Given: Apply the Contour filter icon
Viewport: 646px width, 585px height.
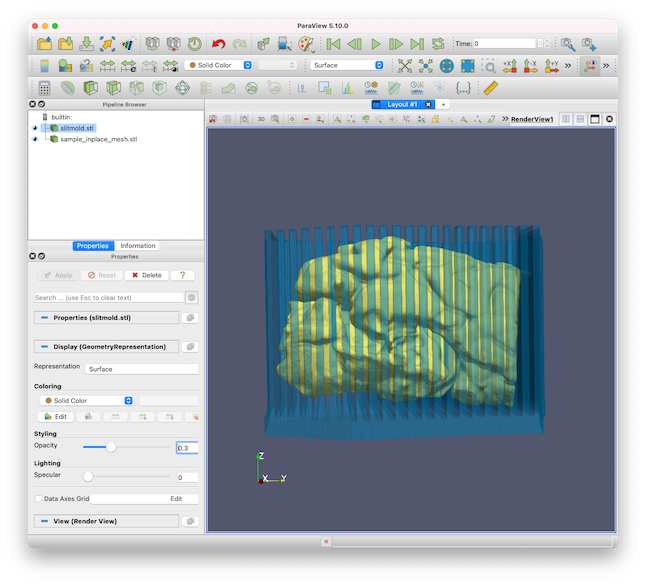Looking at the screenshot, I should click(x=68, y=88).
